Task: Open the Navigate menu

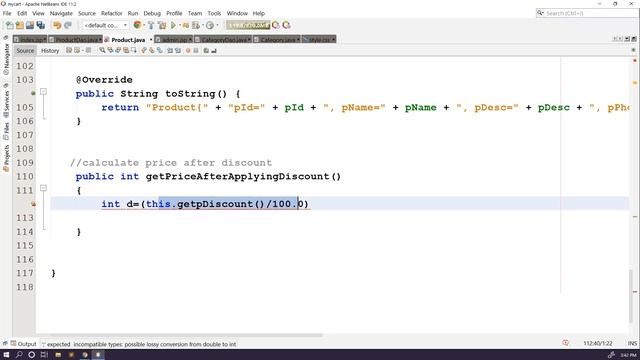Action: click(x=61, y=13)
